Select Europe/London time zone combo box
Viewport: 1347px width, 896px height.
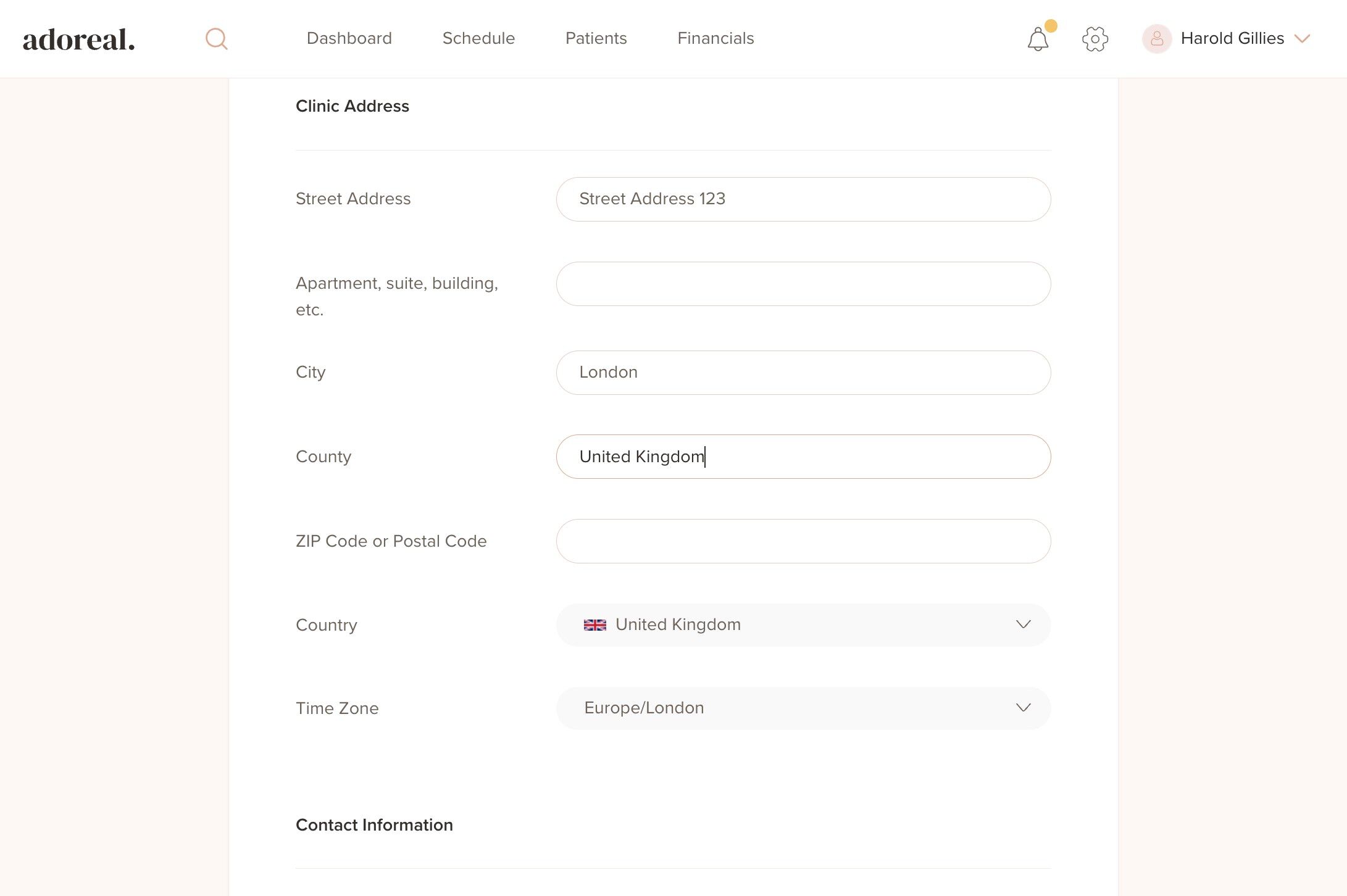790,708
